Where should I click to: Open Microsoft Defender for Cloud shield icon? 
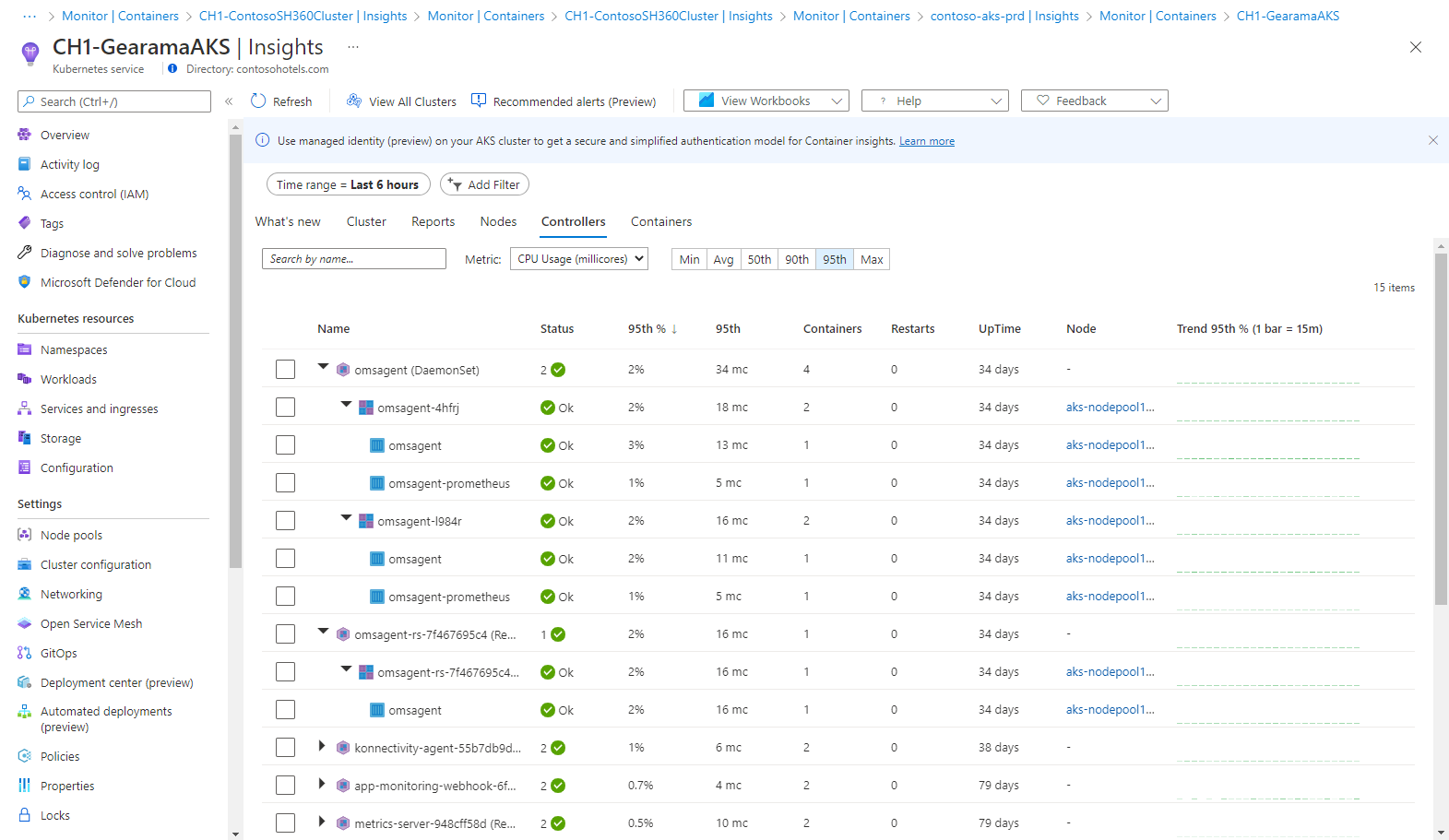coord(25,282)
